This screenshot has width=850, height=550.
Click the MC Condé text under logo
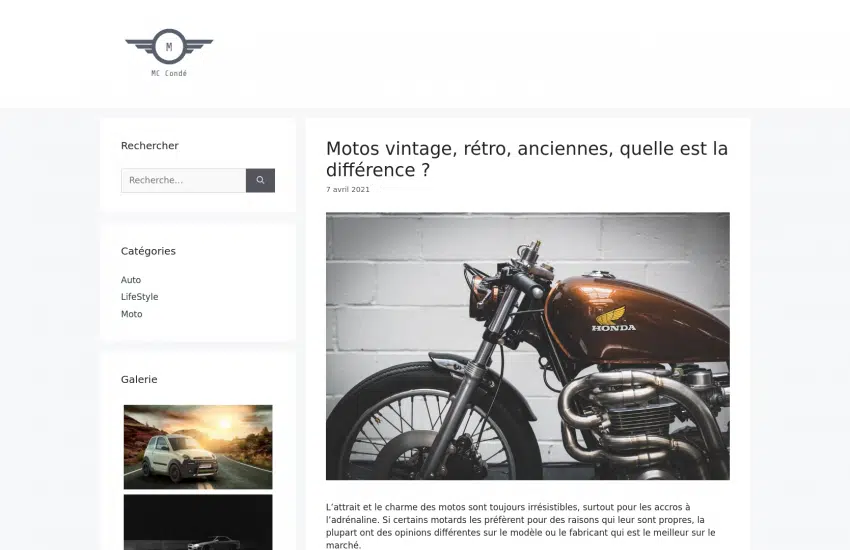coord(169,73)
